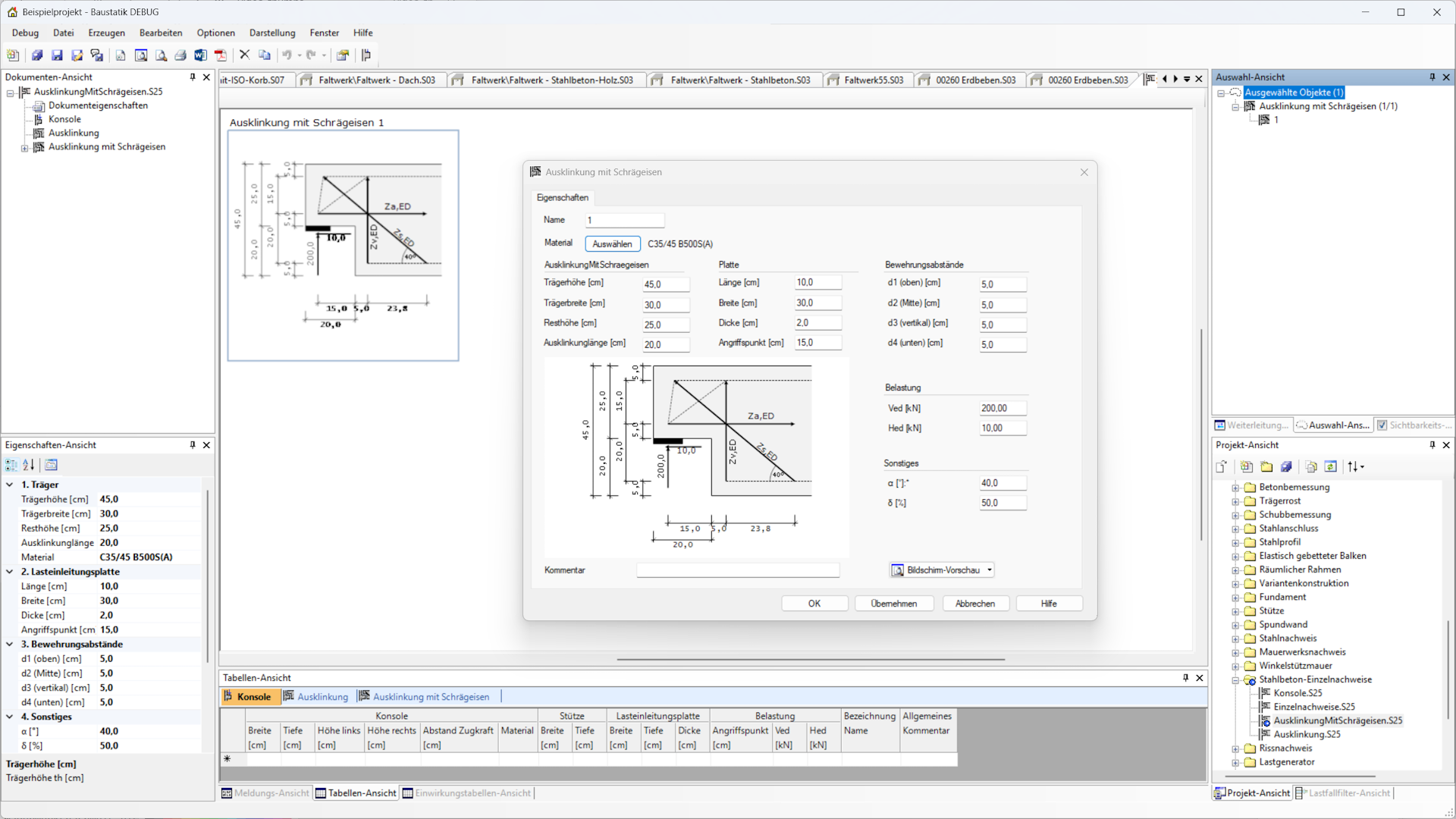The width and height of the screenshot is (1456, 819).
Task: Open print preview magnifier icon
Action: pyautogui.click(x=161, y=55)
